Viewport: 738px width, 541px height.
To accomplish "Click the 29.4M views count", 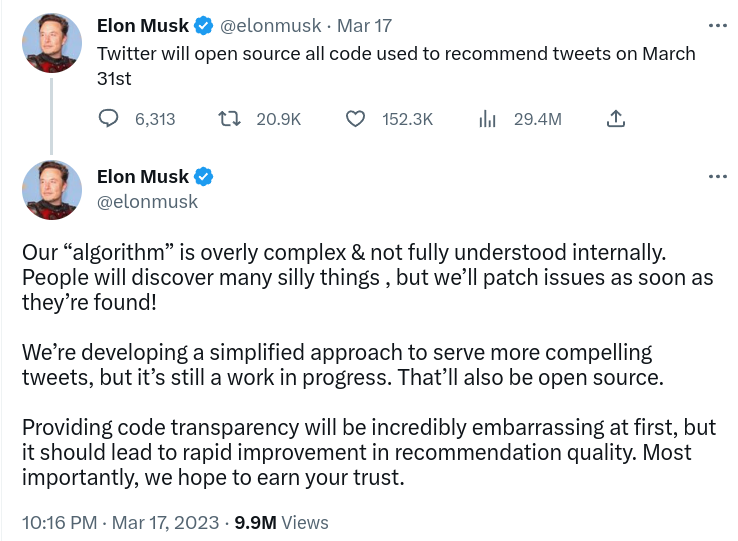I will pyautogui.click(x=538, y=119).
